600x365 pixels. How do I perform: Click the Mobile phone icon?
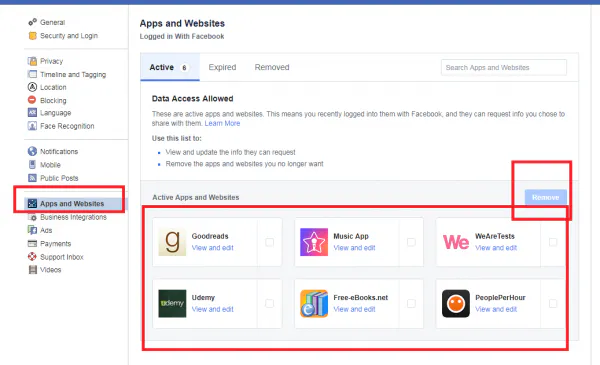(x=33, y=165)
